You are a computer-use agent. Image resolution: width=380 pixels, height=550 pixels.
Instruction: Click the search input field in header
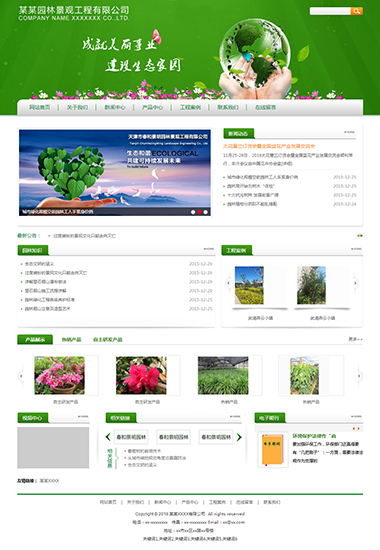[330, 11]
